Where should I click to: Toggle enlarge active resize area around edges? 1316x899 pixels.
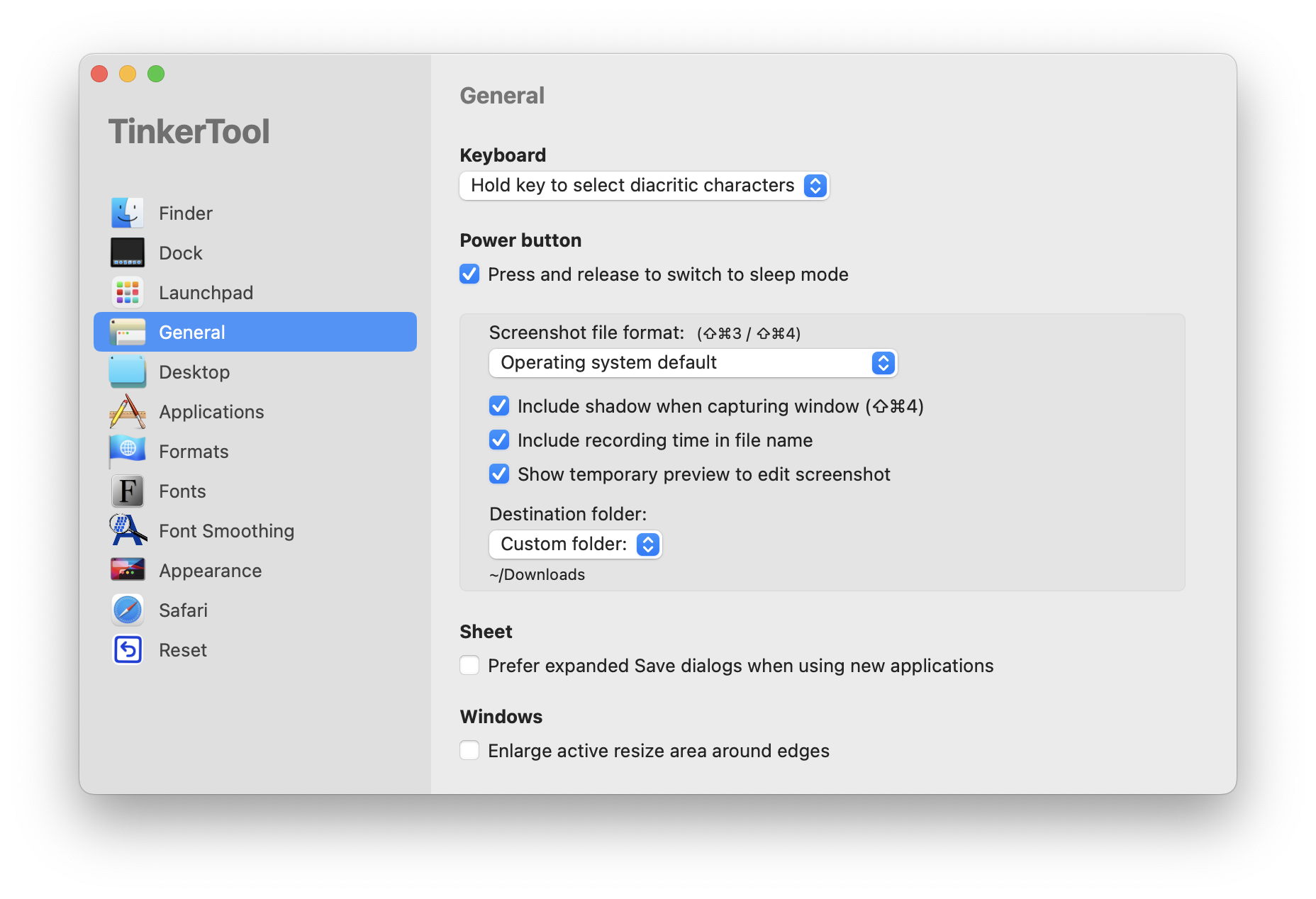click(x=469, y=750)
